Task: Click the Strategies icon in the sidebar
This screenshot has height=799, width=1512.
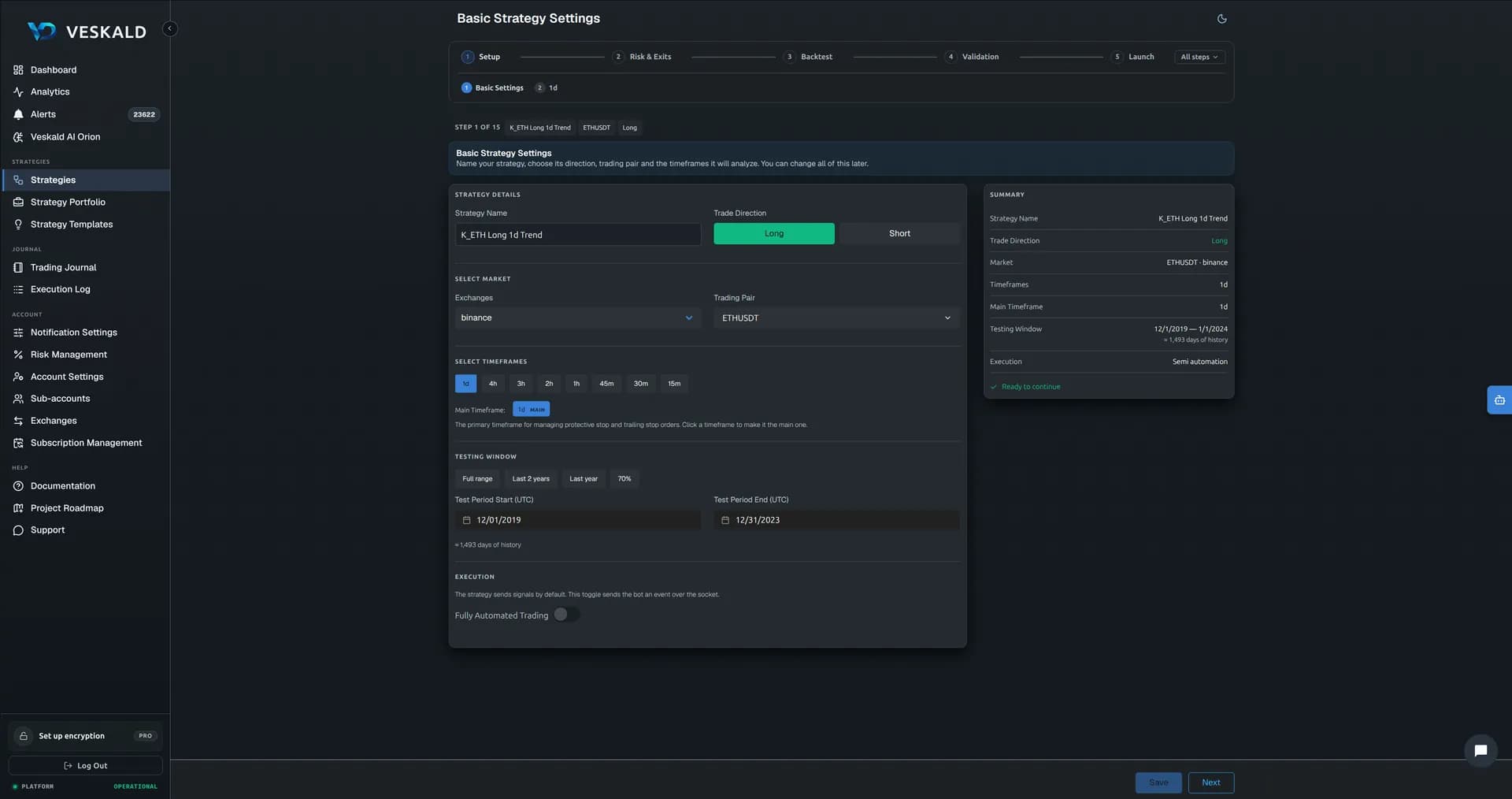Action: click(x=18, y=180)
